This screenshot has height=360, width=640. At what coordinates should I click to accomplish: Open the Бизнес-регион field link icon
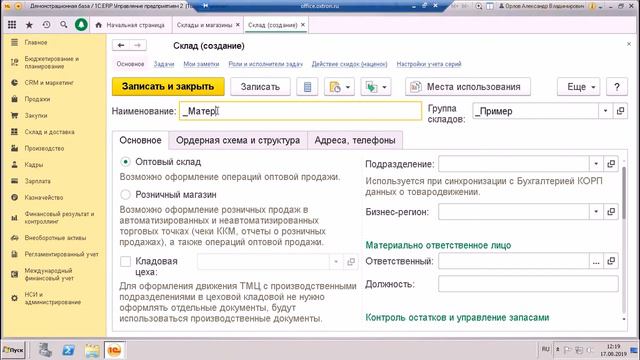611,212
